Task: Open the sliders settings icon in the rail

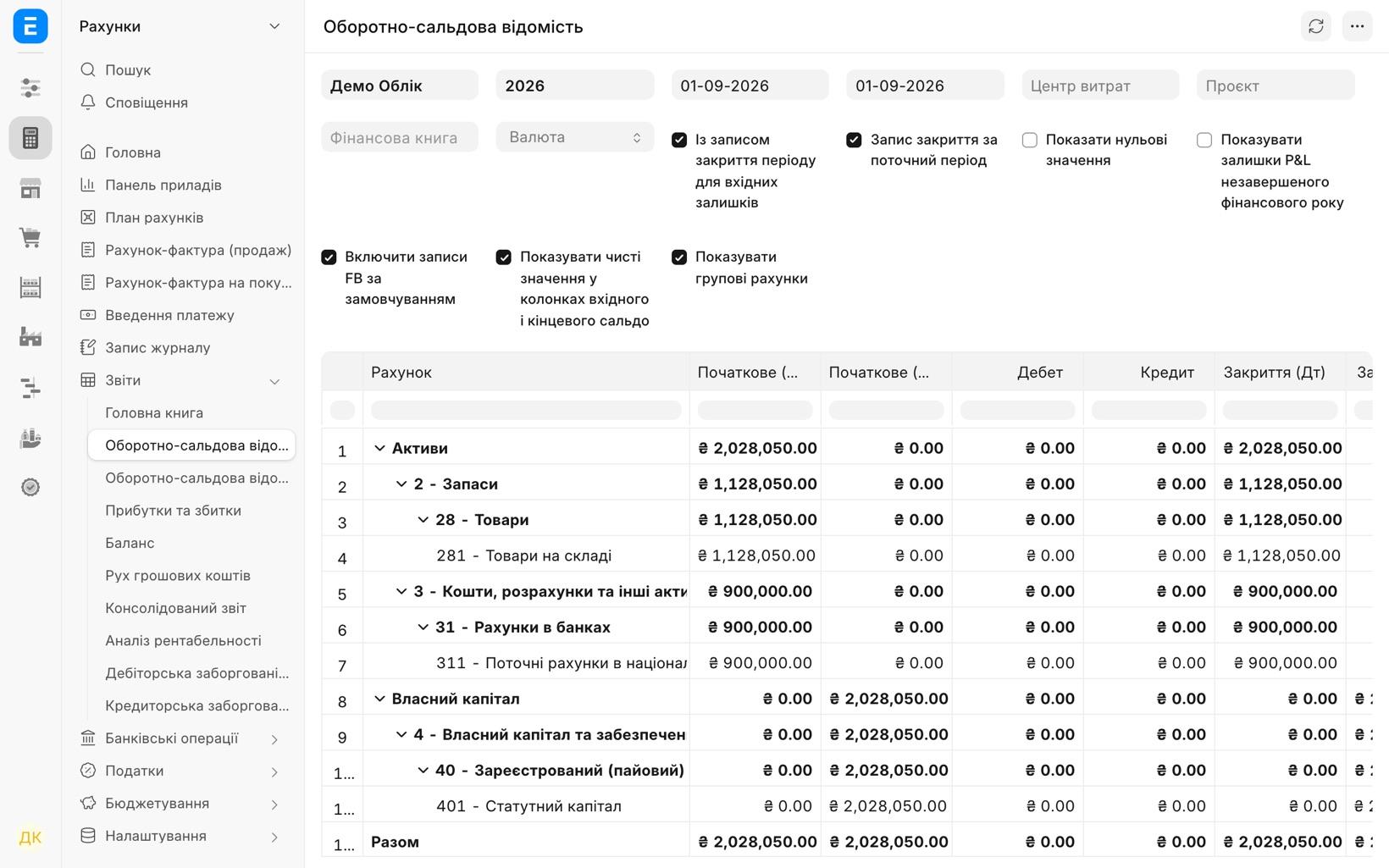Action: pos(30,88)
